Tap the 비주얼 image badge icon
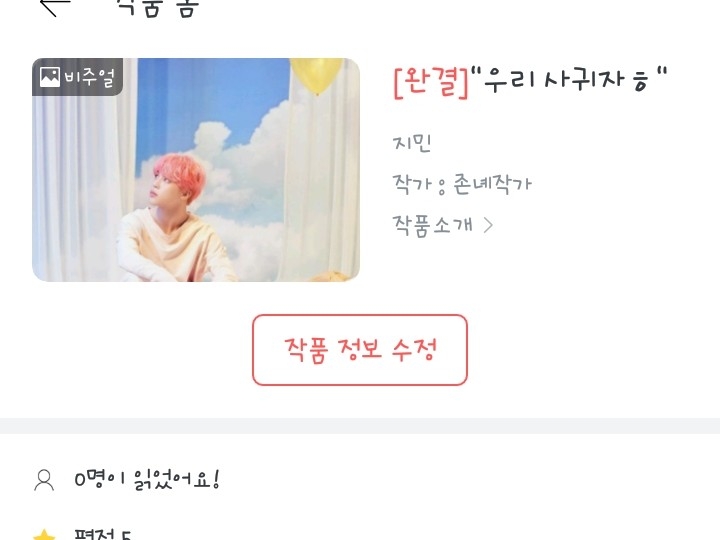 pyautogui.click(x=77, y=77)
